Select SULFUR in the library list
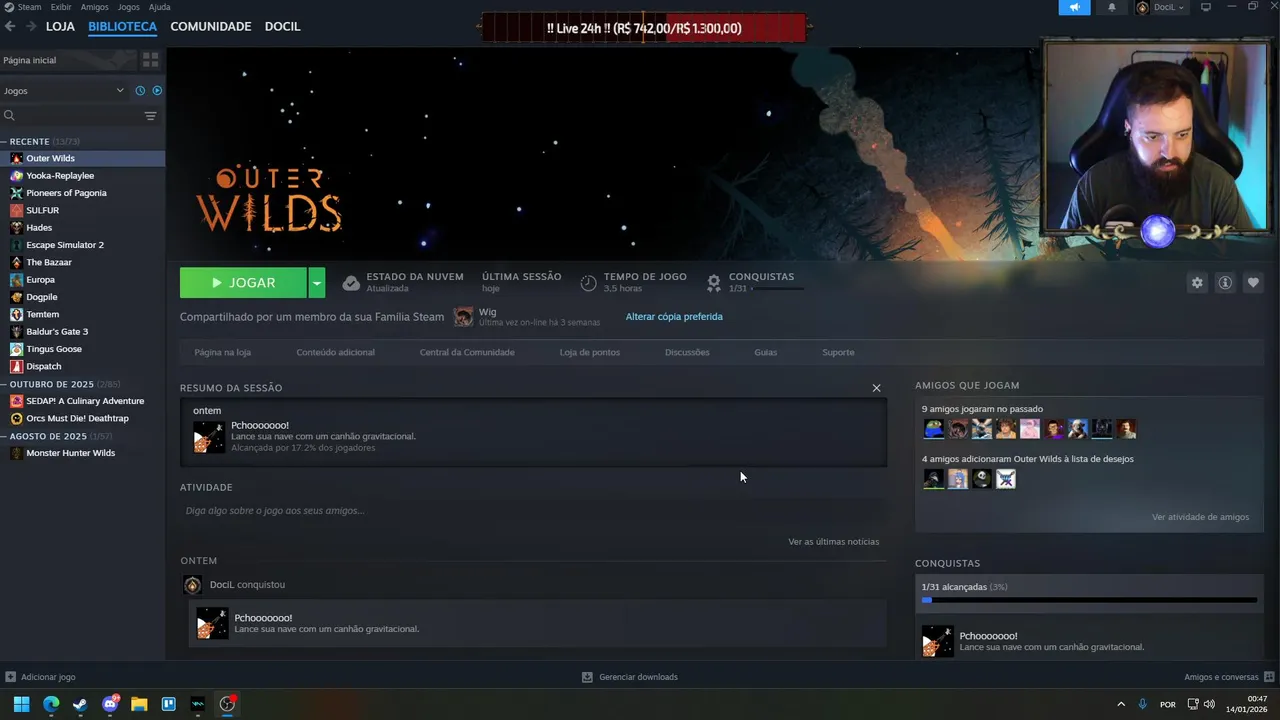The height and width of the screenshot is (720, 1280). 82,210
